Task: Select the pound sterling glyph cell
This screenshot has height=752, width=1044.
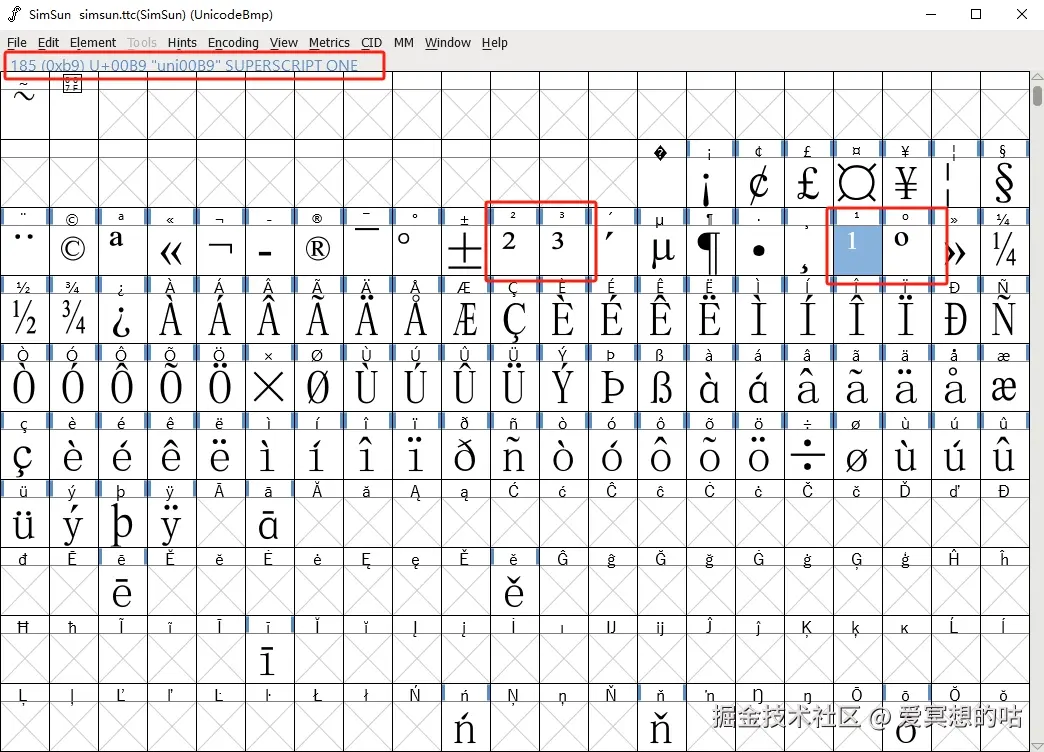Action: pyautogui.click(x=809, y=182)
